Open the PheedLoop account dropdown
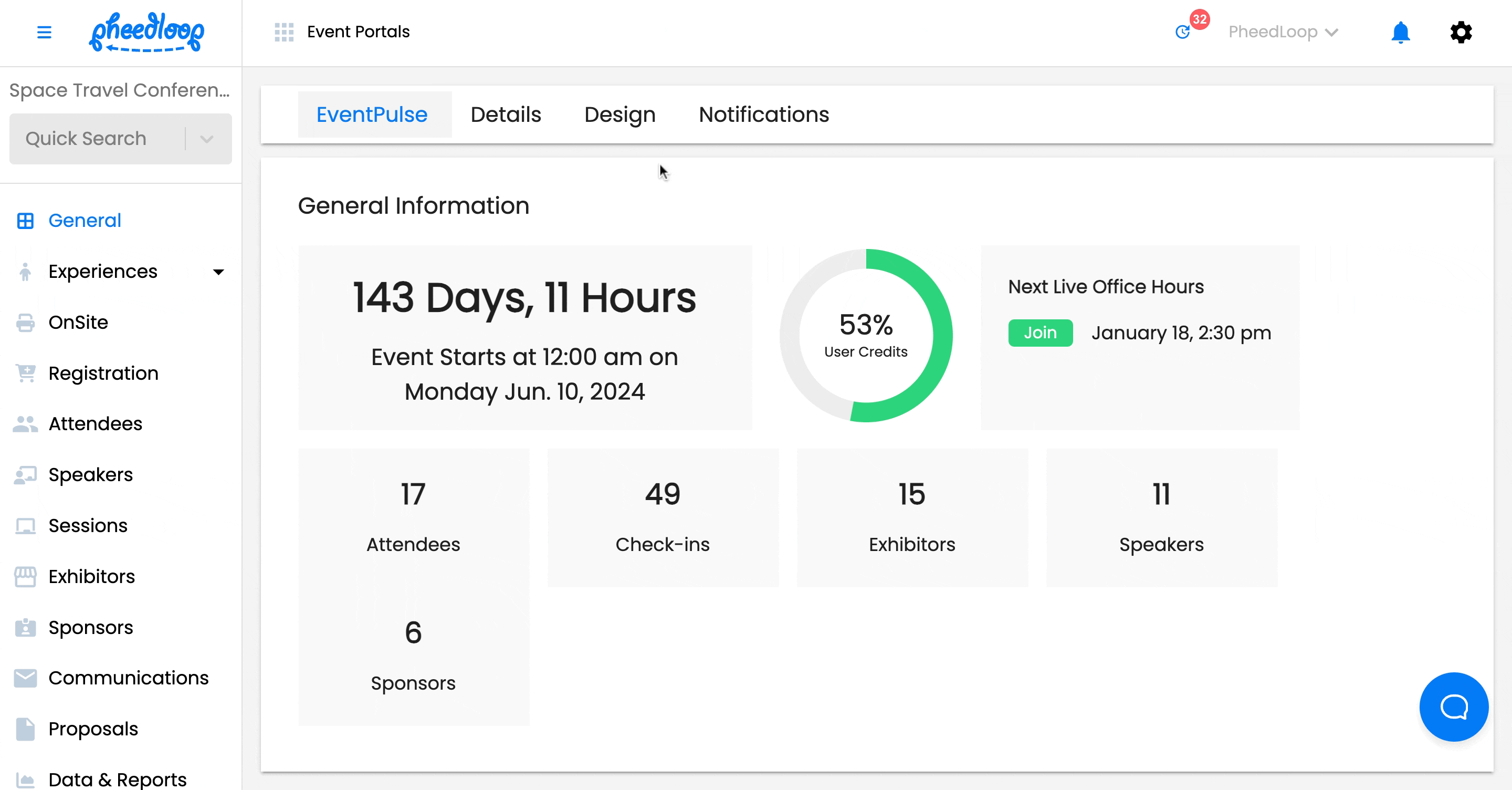Image resolution: width=1512 pixels, height=790 pixels. click(x=1283, y=33)
